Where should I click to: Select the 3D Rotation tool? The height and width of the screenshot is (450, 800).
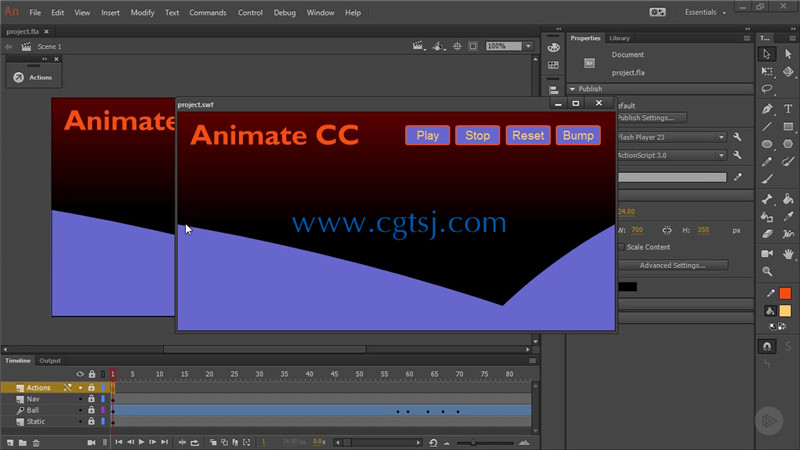coord(788,72)
